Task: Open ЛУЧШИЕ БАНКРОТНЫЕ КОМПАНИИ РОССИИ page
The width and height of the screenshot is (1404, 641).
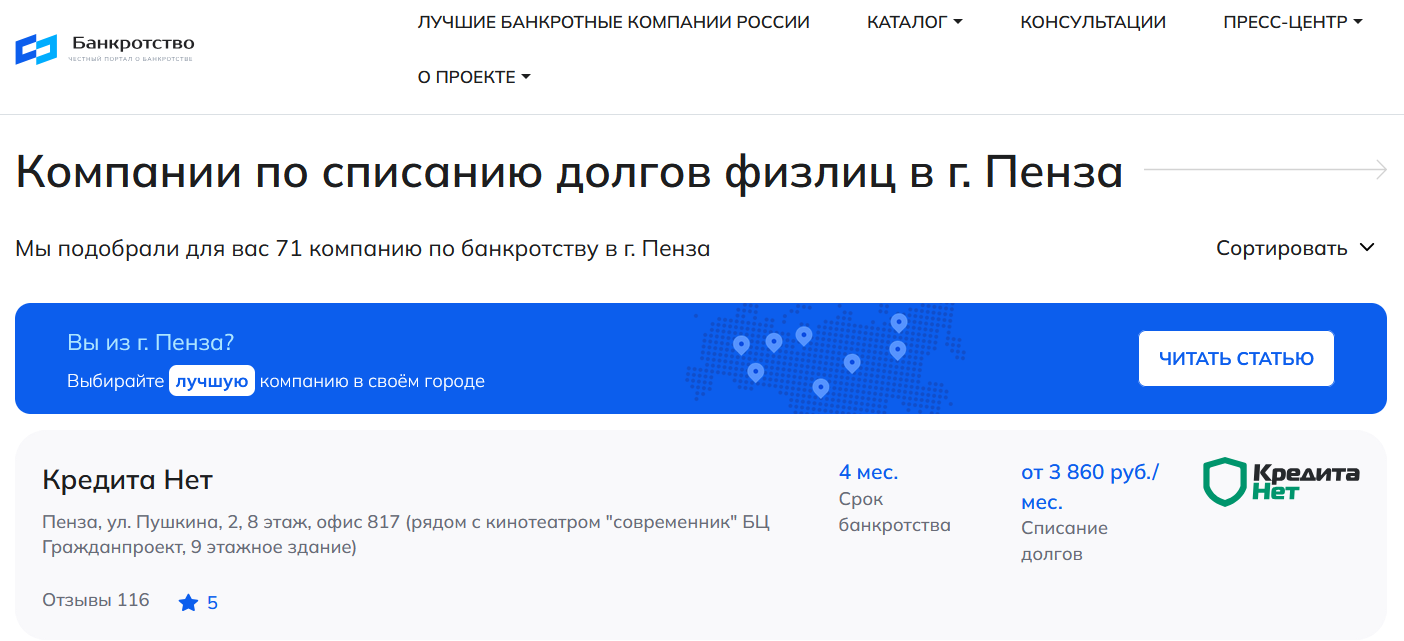Action: (x=614, y=22)
